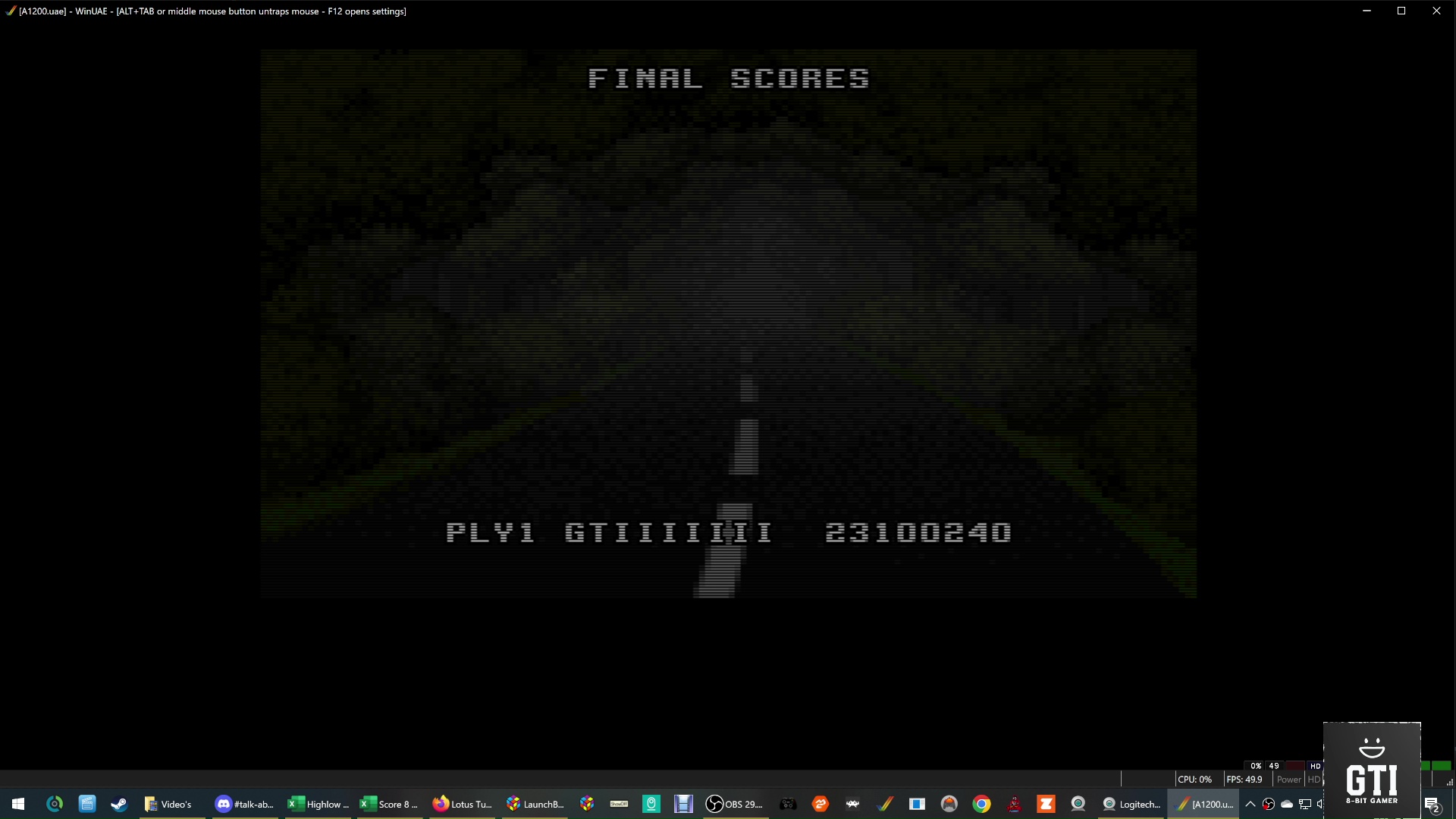1456x819 pixels.
Task: Switch to Discord #talk-ab window
Action: 244,804
